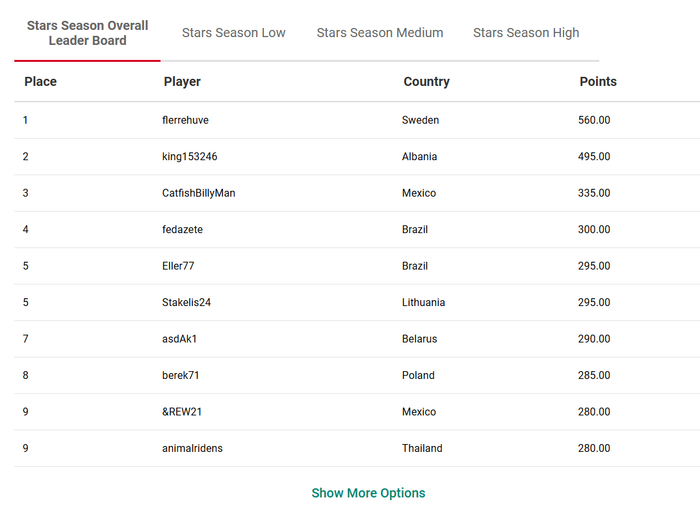Image resolution: width=700 pixels, height=517 pixels.
Task: Click the Place column header
Action: click(41, 82)
